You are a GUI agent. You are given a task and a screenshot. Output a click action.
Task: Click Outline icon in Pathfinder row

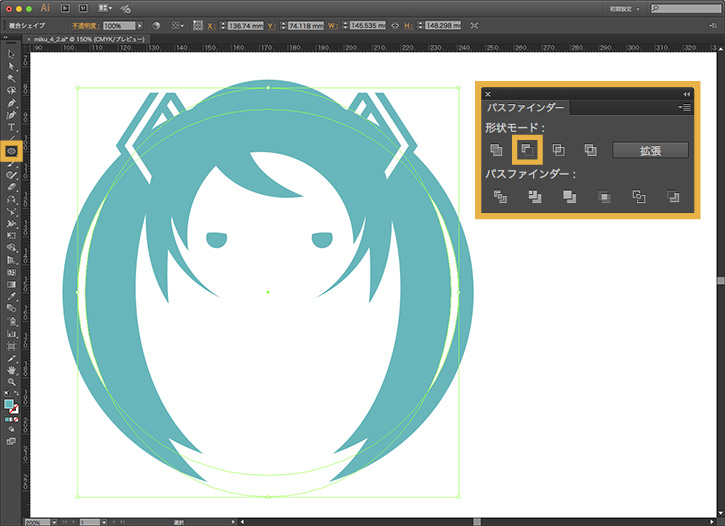pyautogui.click(x=639, y=196)
